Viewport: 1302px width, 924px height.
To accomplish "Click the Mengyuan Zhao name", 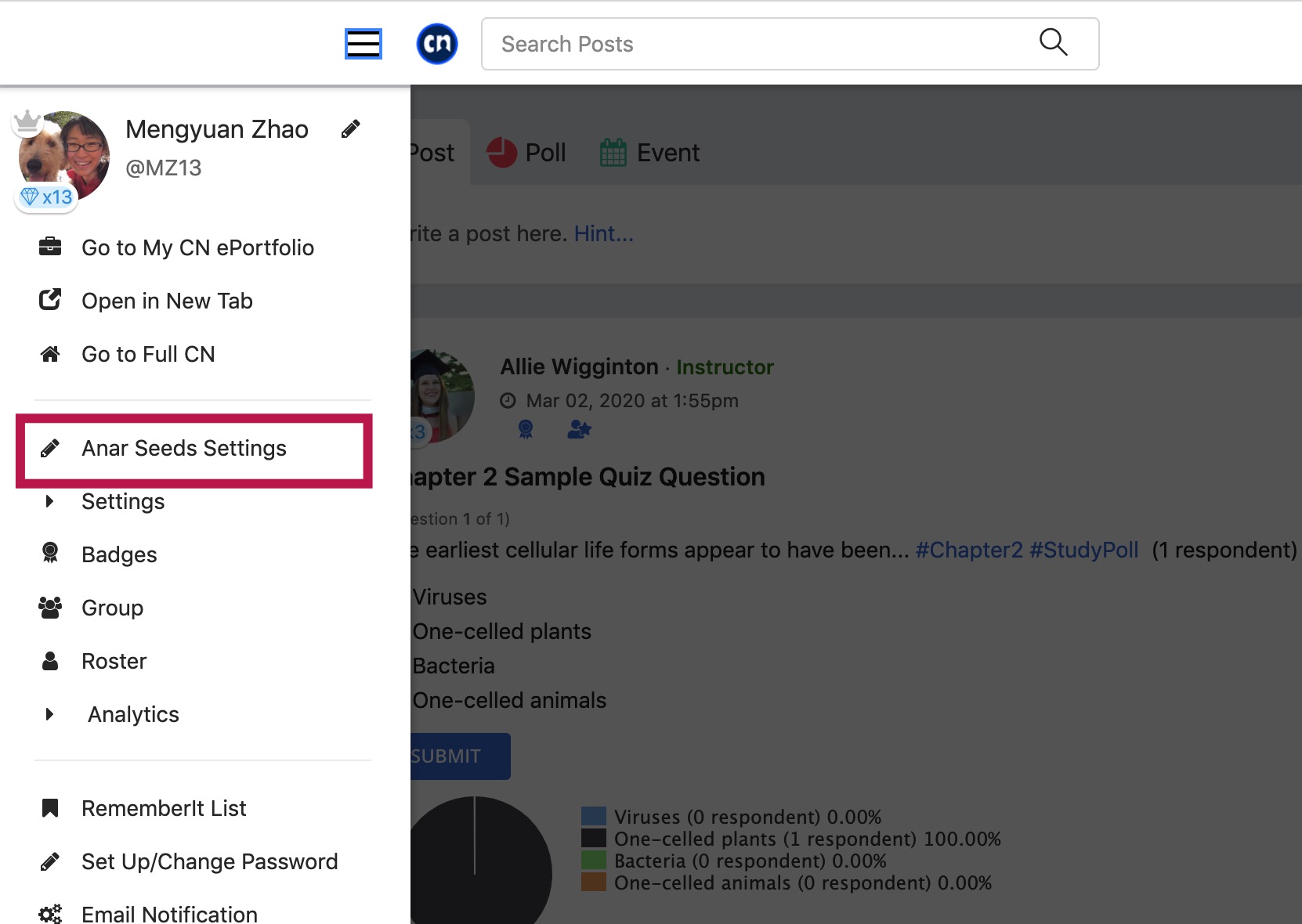I will coord(217,129).
